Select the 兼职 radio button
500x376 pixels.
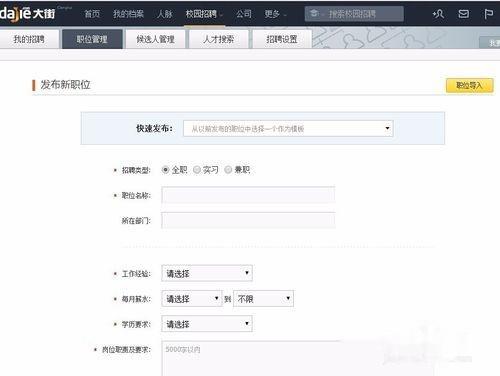[x=228, y=170]
